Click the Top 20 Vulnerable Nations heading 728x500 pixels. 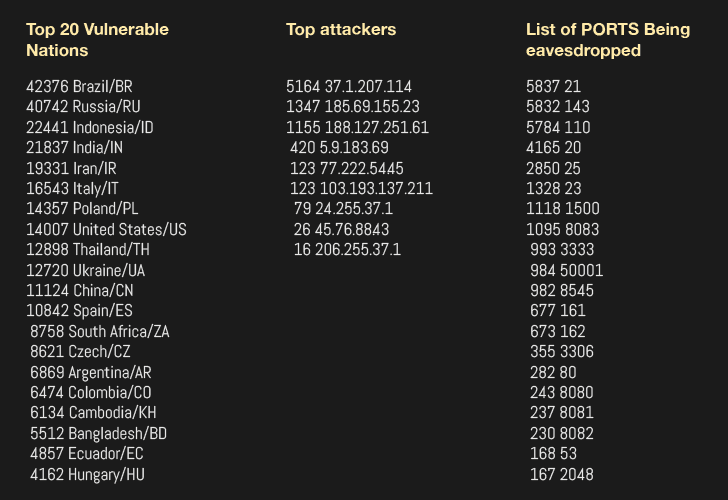pyautogui.click(x=97, y=39)
